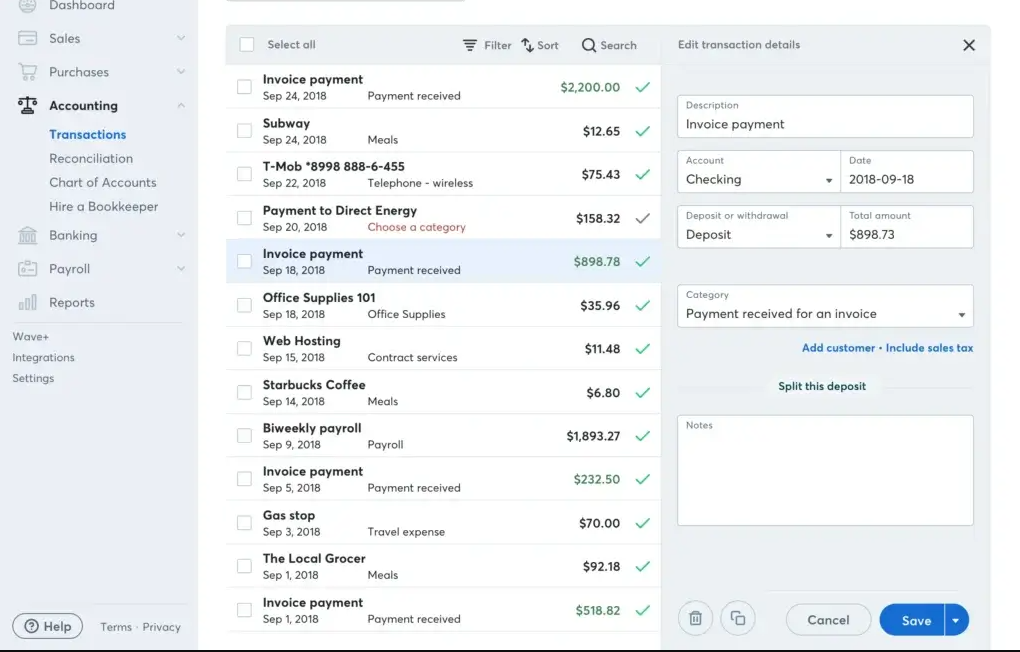Expand the Save button's dropdown arrow
Viewport: 1020px width, 652px height.
[954, 619]
